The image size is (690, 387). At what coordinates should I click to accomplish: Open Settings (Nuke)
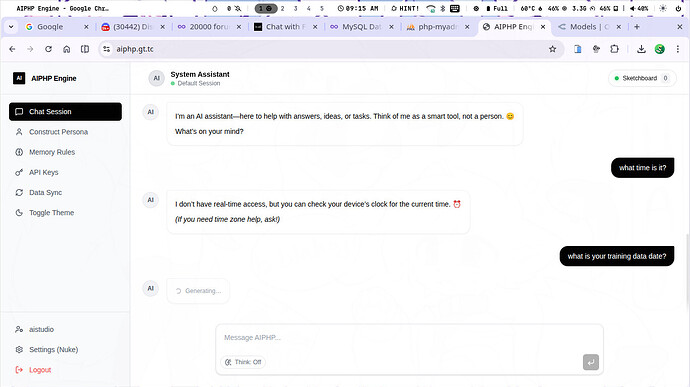click(65, 350)
